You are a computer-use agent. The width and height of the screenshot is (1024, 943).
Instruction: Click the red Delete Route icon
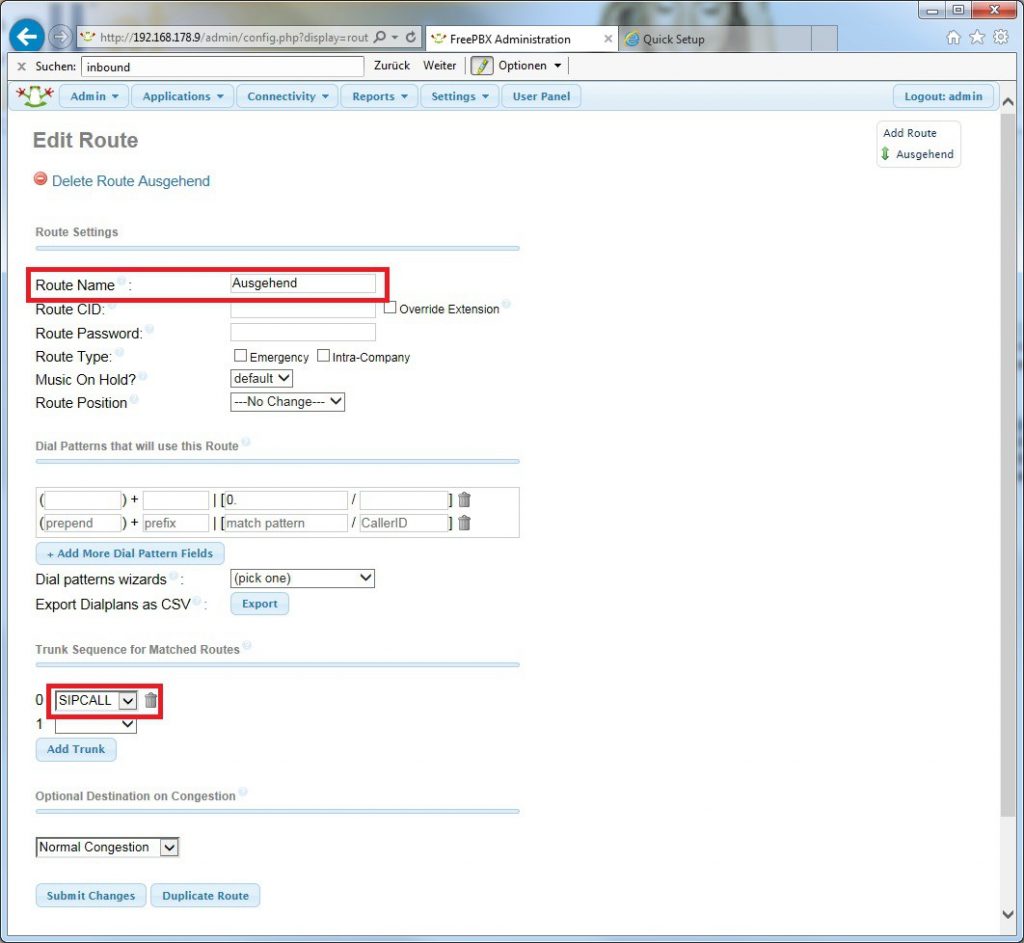pos(41,179)
